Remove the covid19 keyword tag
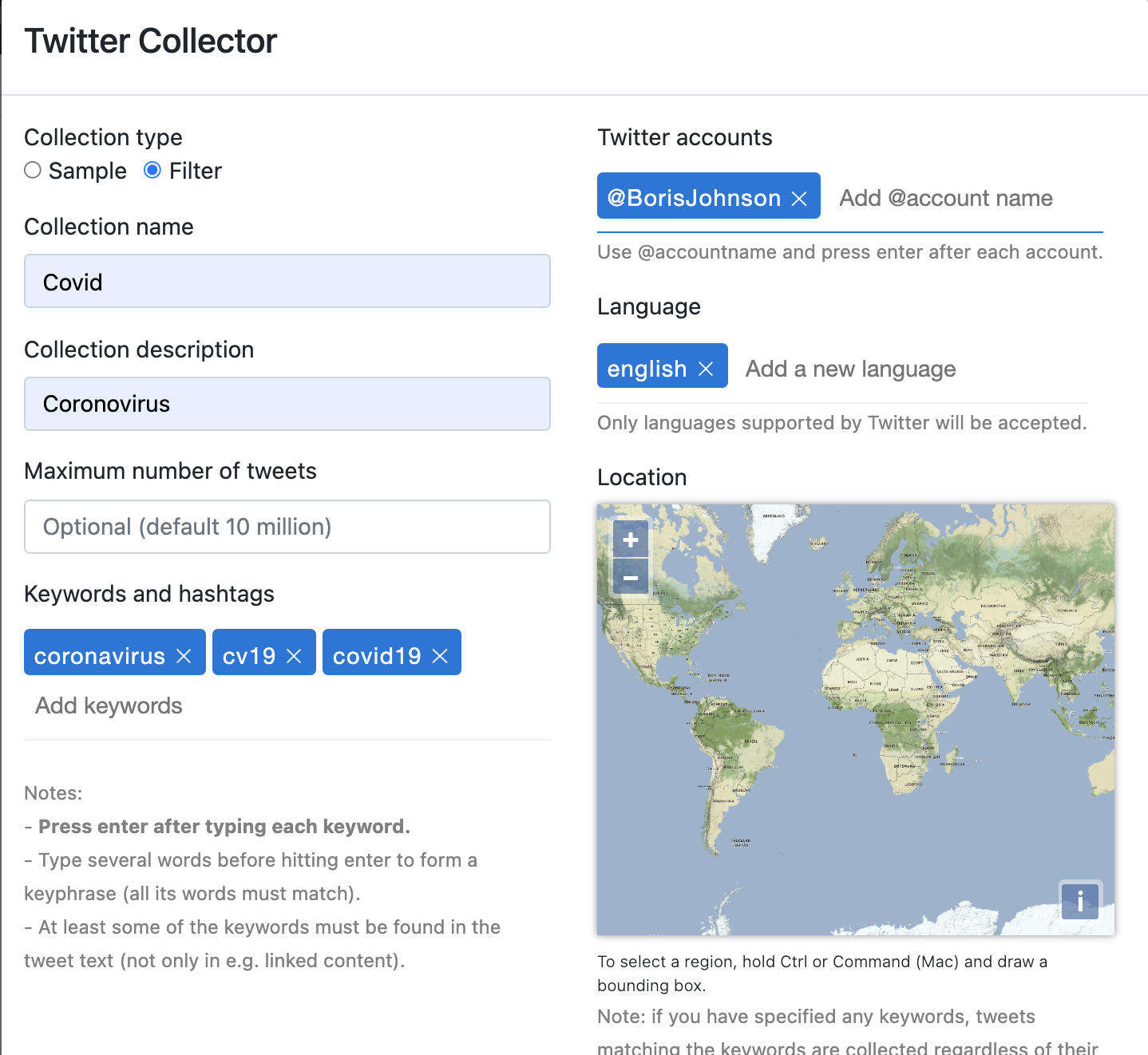This screenshot has width=1148, height=1055. coord(440,656)
